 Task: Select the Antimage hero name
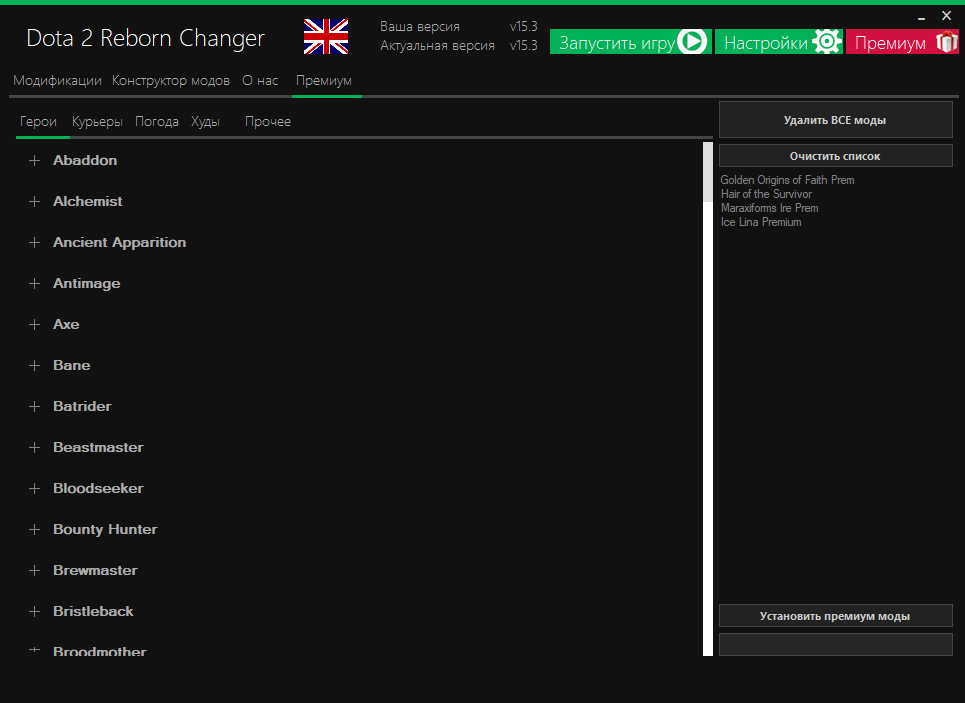tap(87, 284)
